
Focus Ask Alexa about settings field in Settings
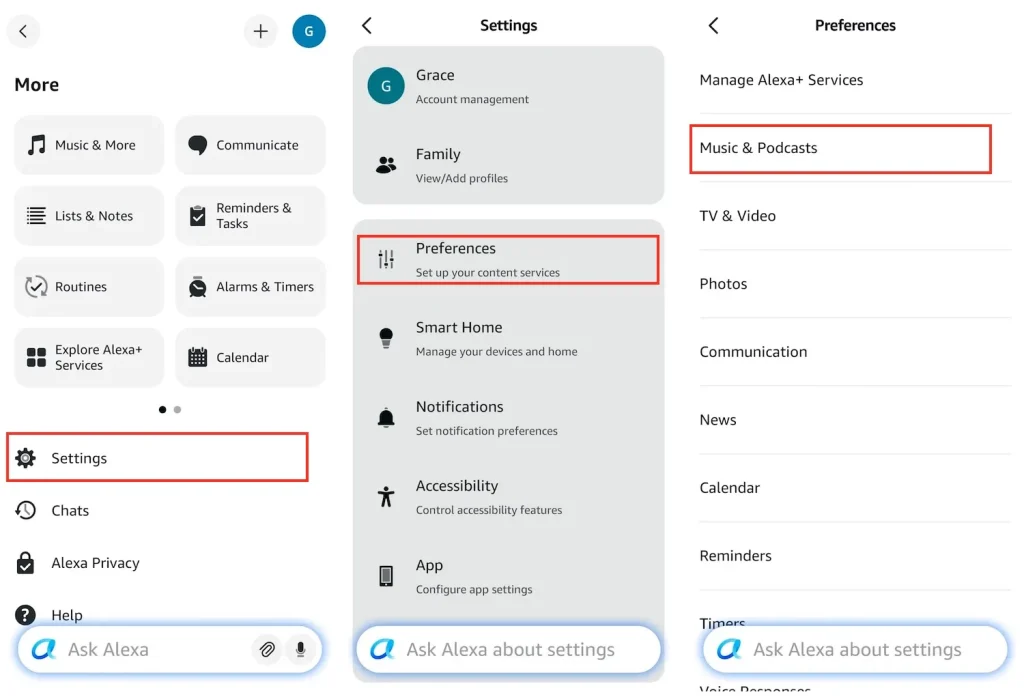tap(509, 649)
